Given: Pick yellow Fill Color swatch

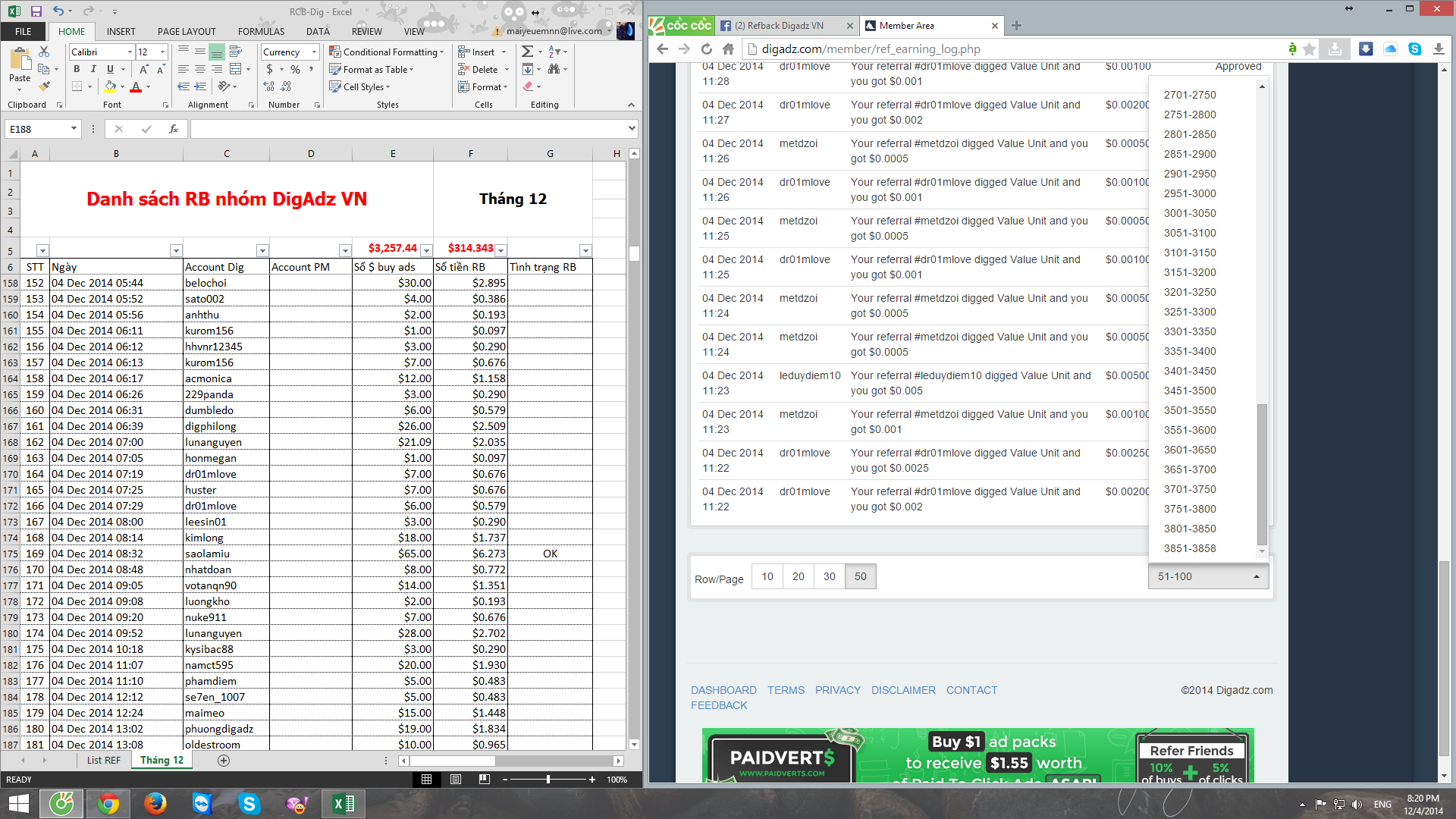Looking at the screenshot, I should [111, 86].
